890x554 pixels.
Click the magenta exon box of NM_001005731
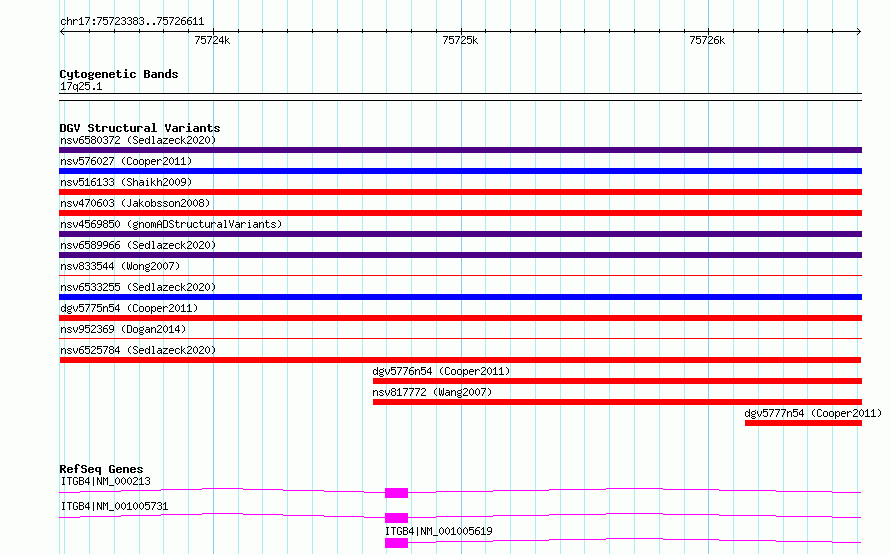point(396,518)
